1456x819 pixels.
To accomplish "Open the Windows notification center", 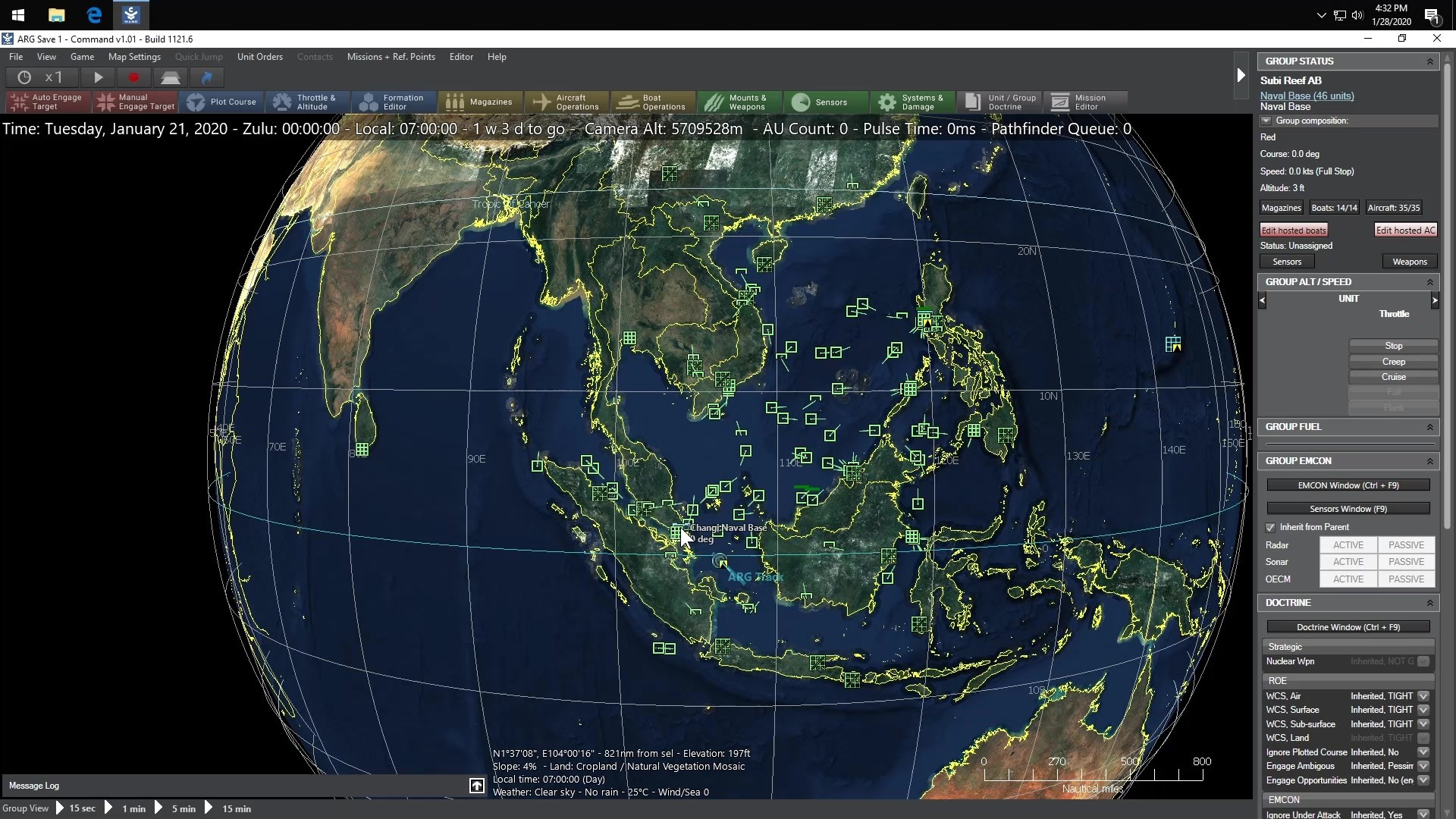I will [1432, 15].
